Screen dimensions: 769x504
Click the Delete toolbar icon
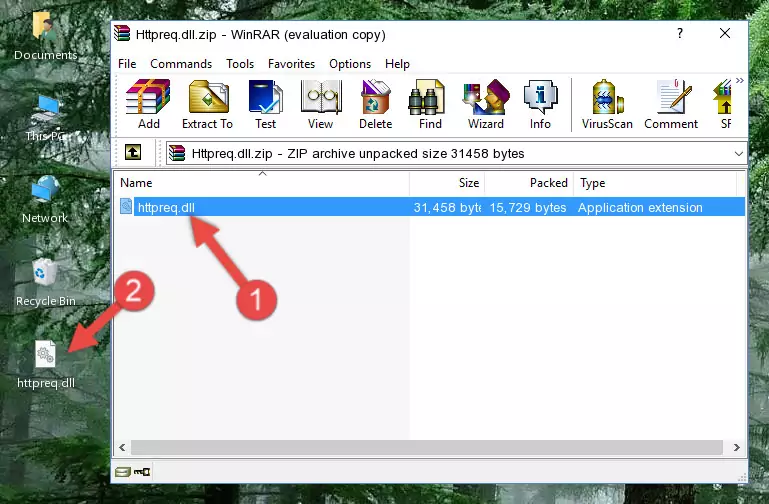tap(376, 104)
